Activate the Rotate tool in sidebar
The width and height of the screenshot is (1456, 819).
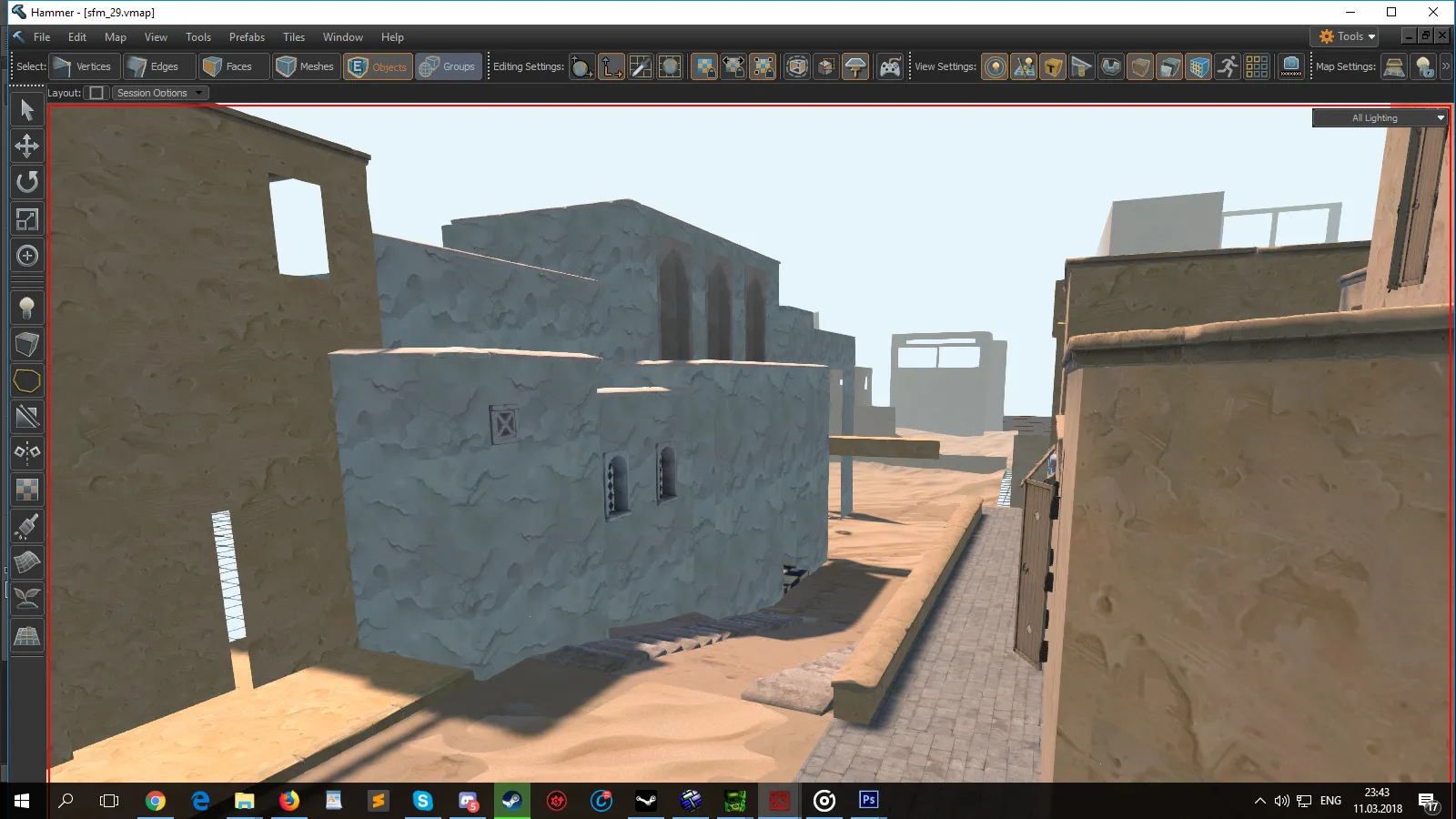click(x=27, y=183)
